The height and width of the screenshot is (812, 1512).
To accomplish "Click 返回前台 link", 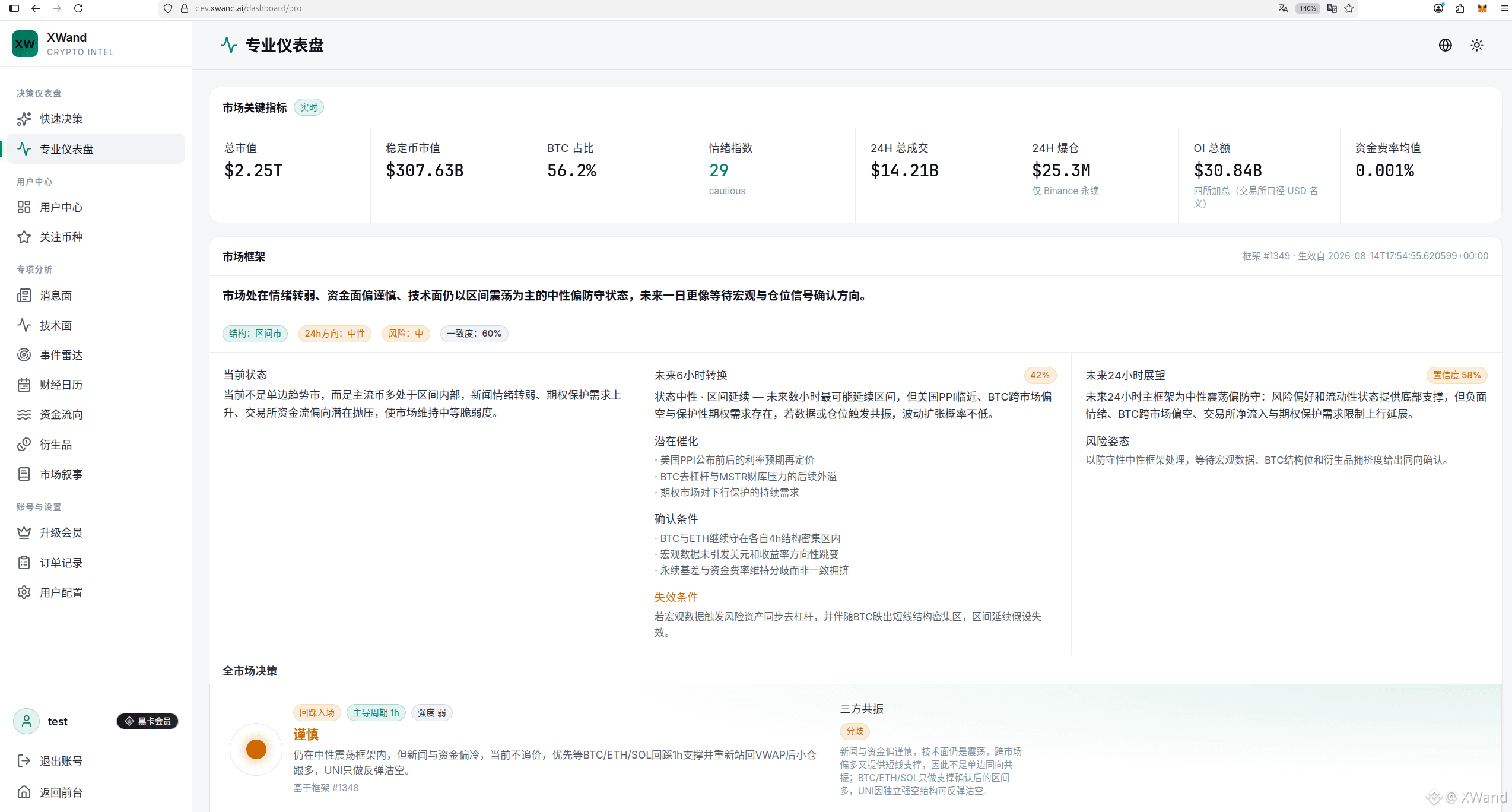I will pyautogui.click(x=95, y=792).
